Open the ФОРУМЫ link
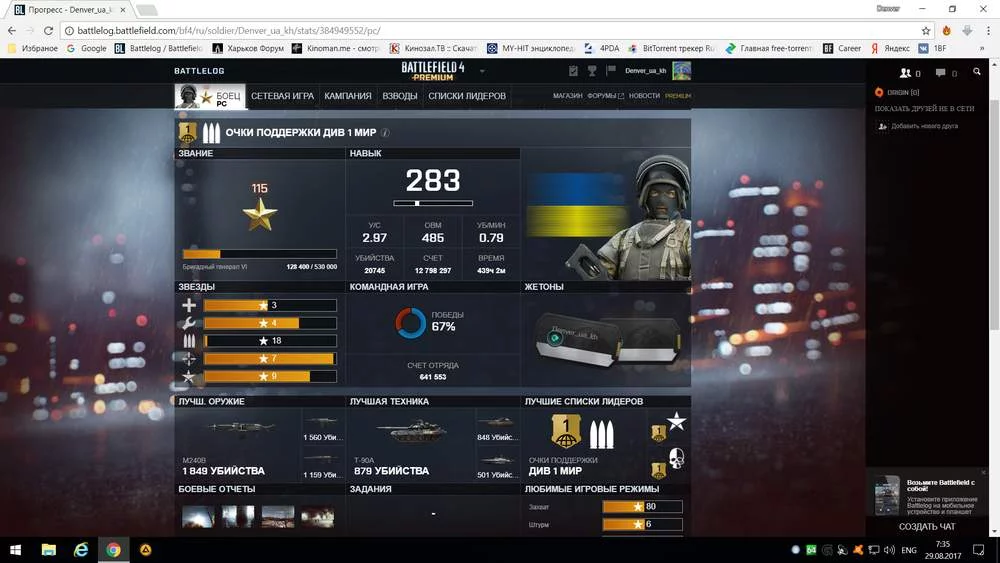The width and height of the screenshot is (1000, 563). pyautogui.click(x=605, y=96)
